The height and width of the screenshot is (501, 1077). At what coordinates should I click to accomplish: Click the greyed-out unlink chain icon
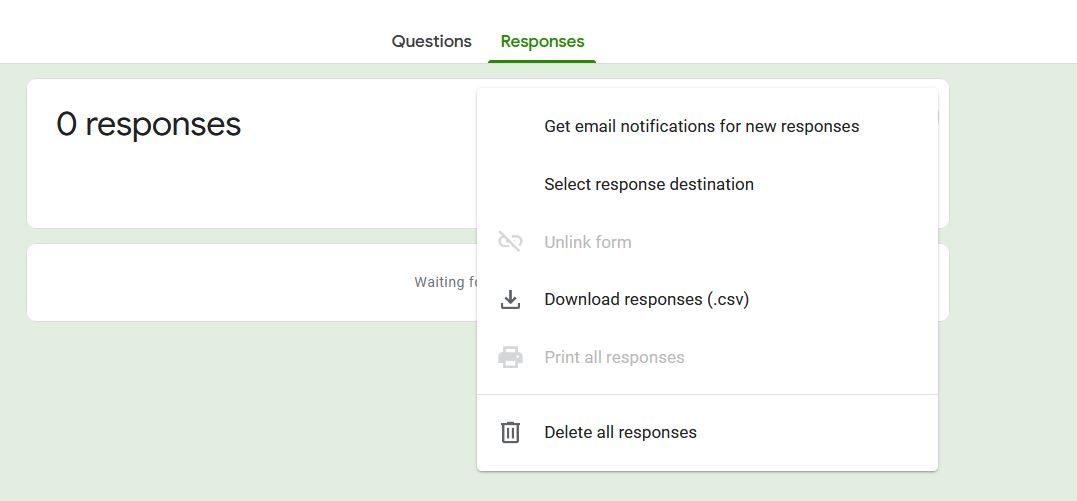(510, 242)
